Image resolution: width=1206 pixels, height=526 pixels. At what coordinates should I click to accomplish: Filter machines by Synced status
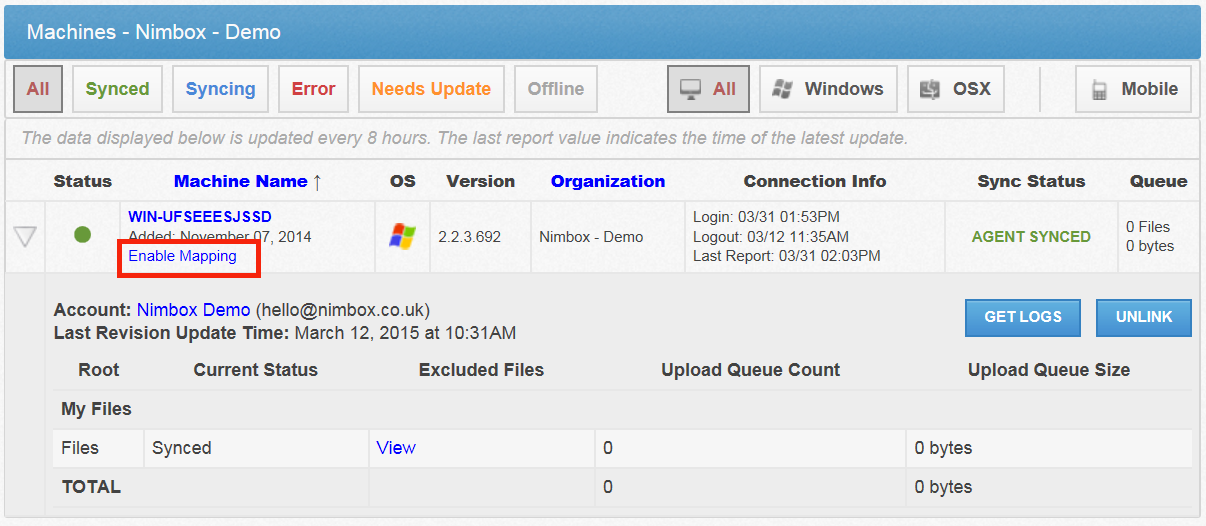pyautogui.click(x=117, y=89)
